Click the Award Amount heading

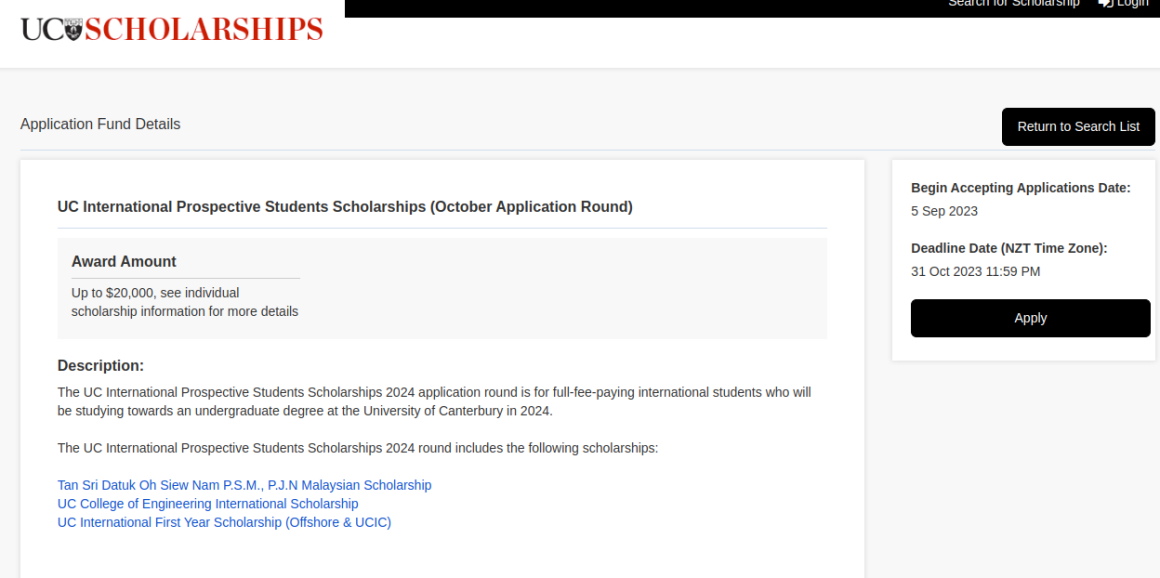pos(123,261)
